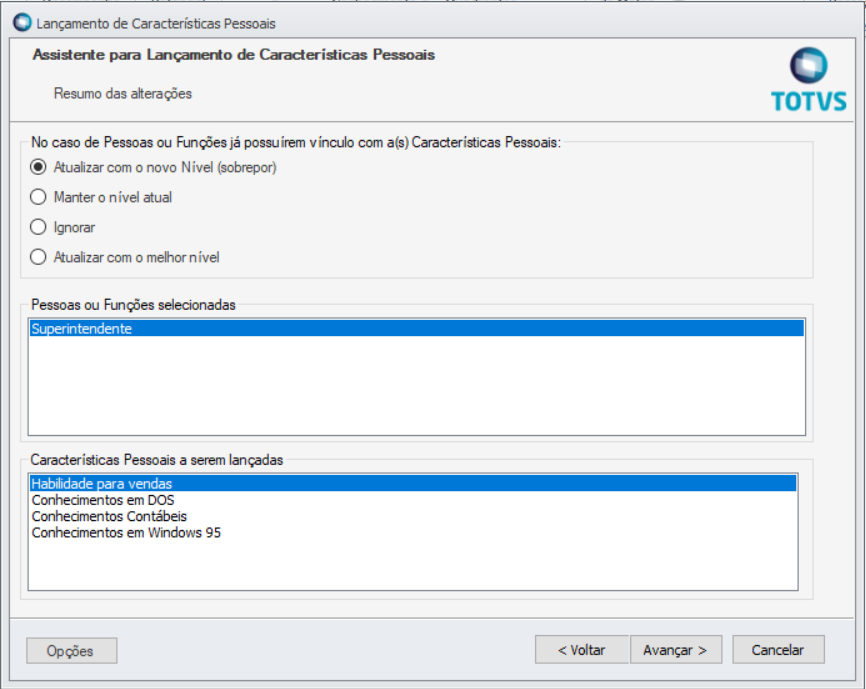This screenshot has height=689, width=866.
Task: Cancel the wizard with the Cancelar button
Action: coord(778,650)
